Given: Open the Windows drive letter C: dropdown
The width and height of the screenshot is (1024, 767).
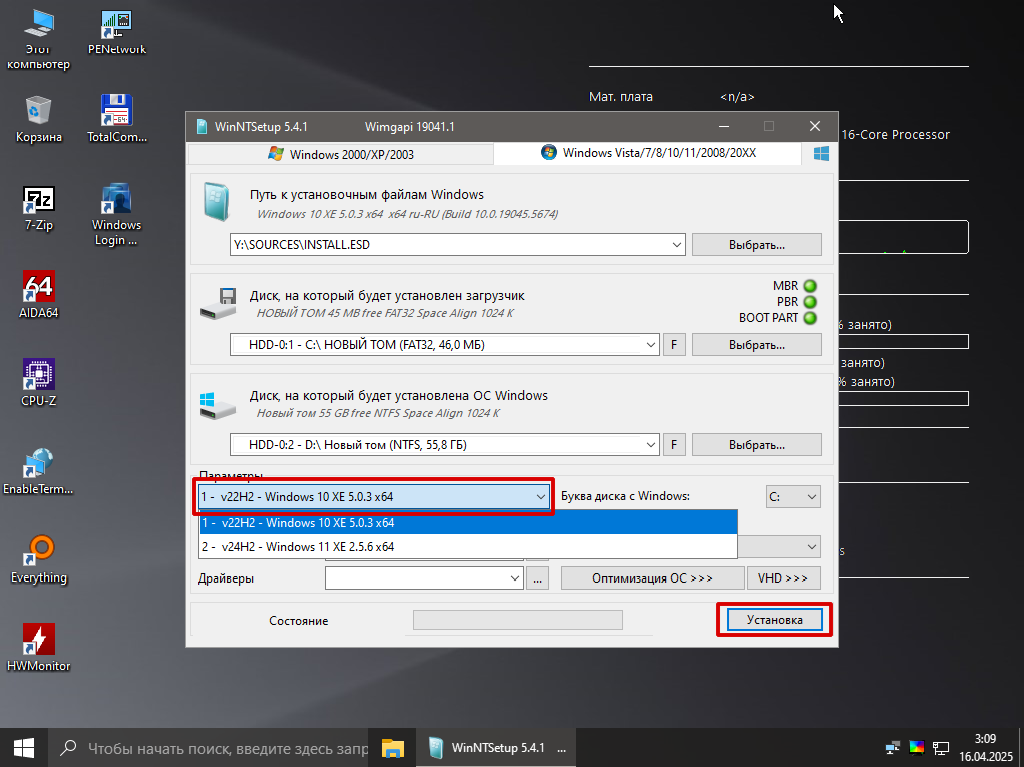Looking at the screenshot, I should coord(793,497).
